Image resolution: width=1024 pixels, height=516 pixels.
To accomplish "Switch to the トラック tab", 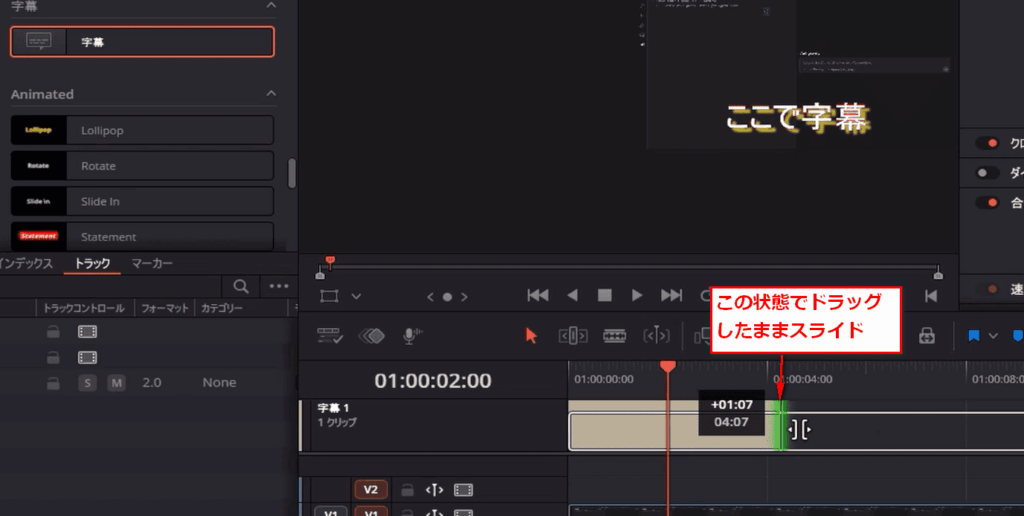I will click(93, 263).
